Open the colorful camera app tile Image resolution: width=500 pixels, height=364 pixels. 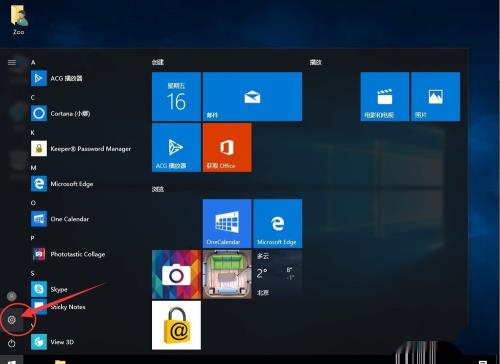coord(176,274)
